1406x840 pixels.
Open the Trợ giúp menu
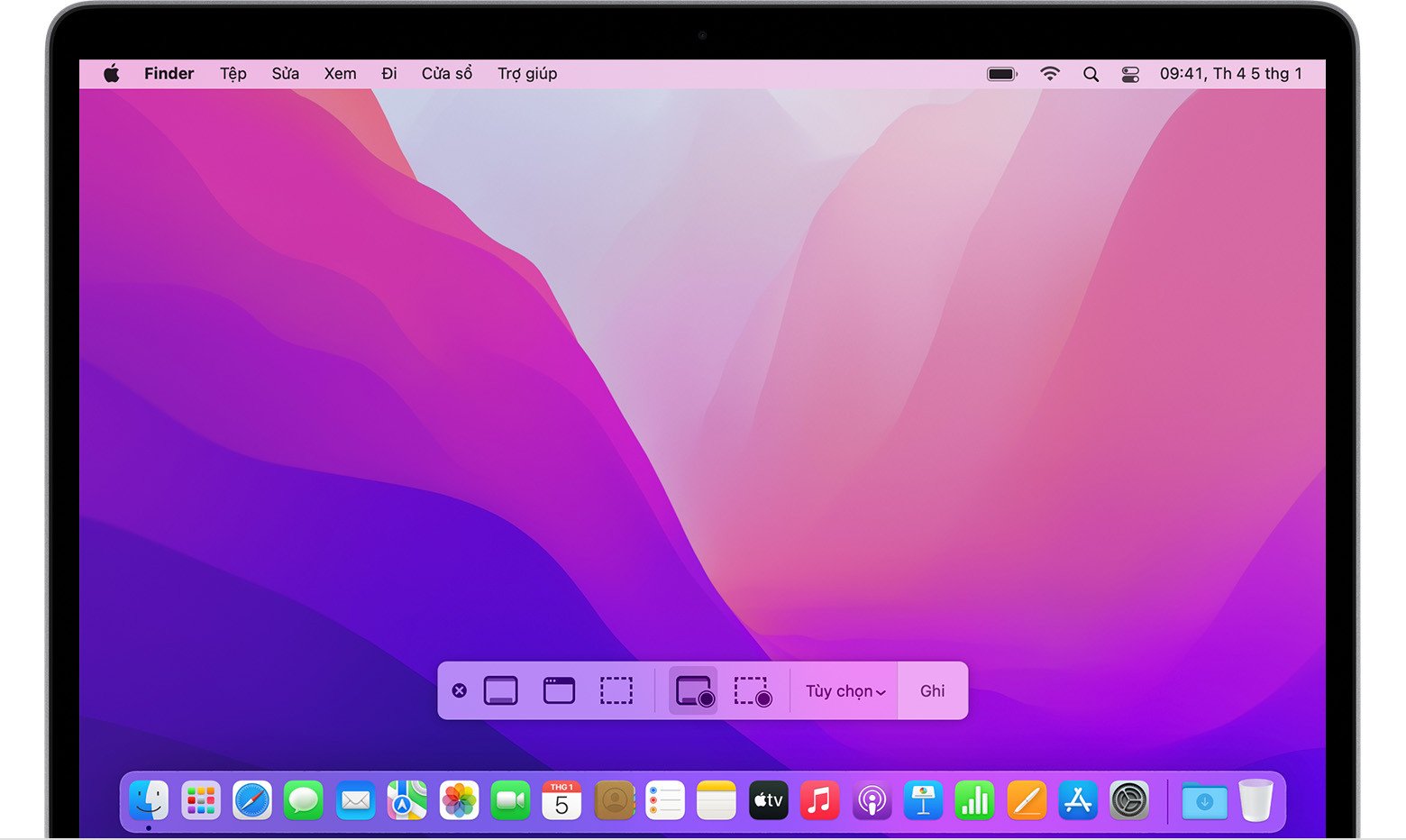(527, 73)
